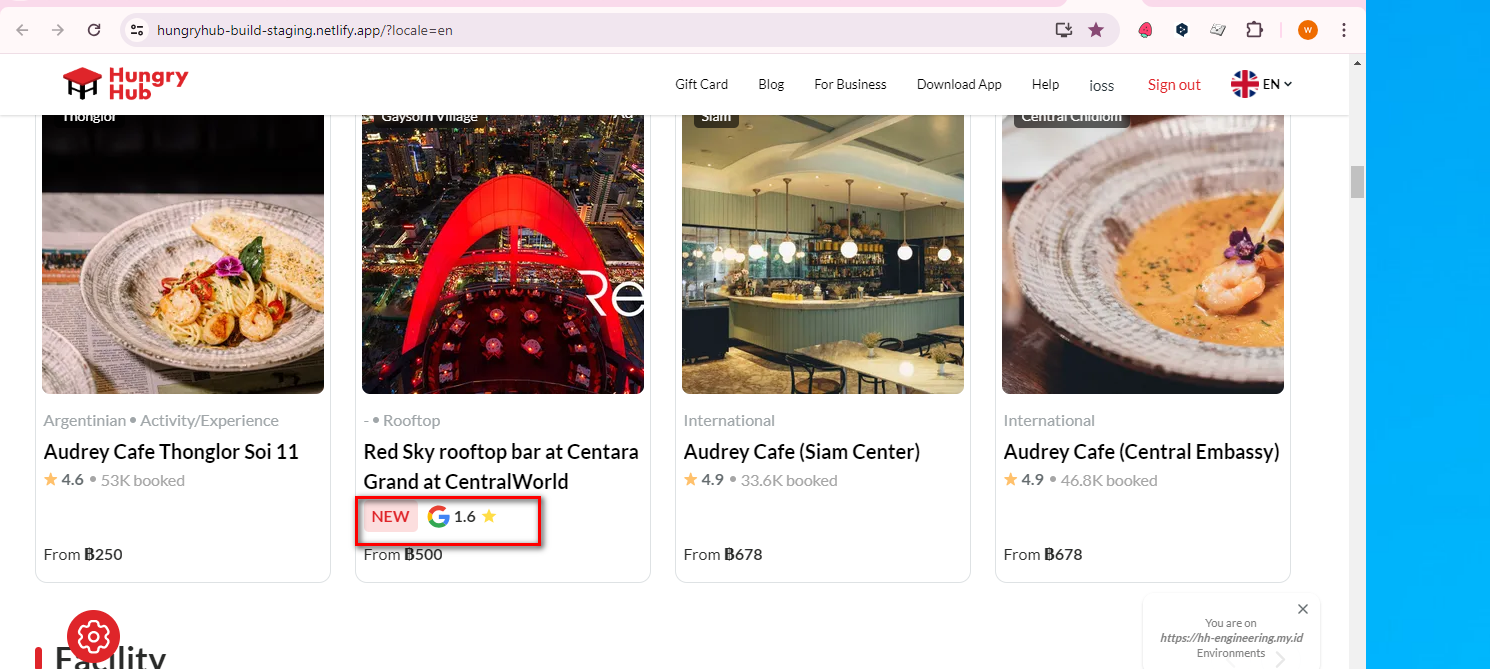Image resolution: width=1490 pixels, height=669 pixels.
Task: Open Audrey Cafe Thonglor Soi 11 title
Action: point(171,452)
